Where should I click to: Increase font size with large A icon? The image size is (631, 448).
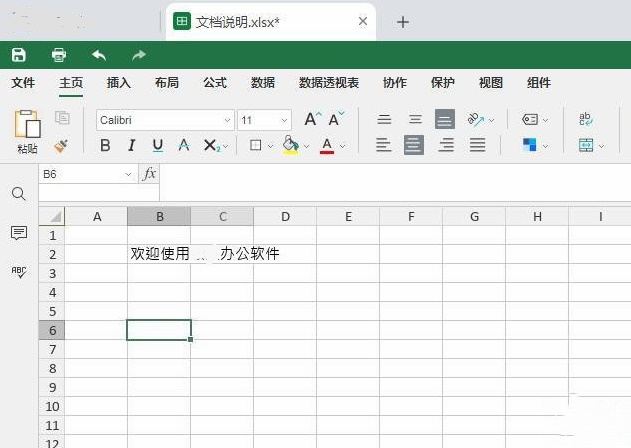[312, 119]
